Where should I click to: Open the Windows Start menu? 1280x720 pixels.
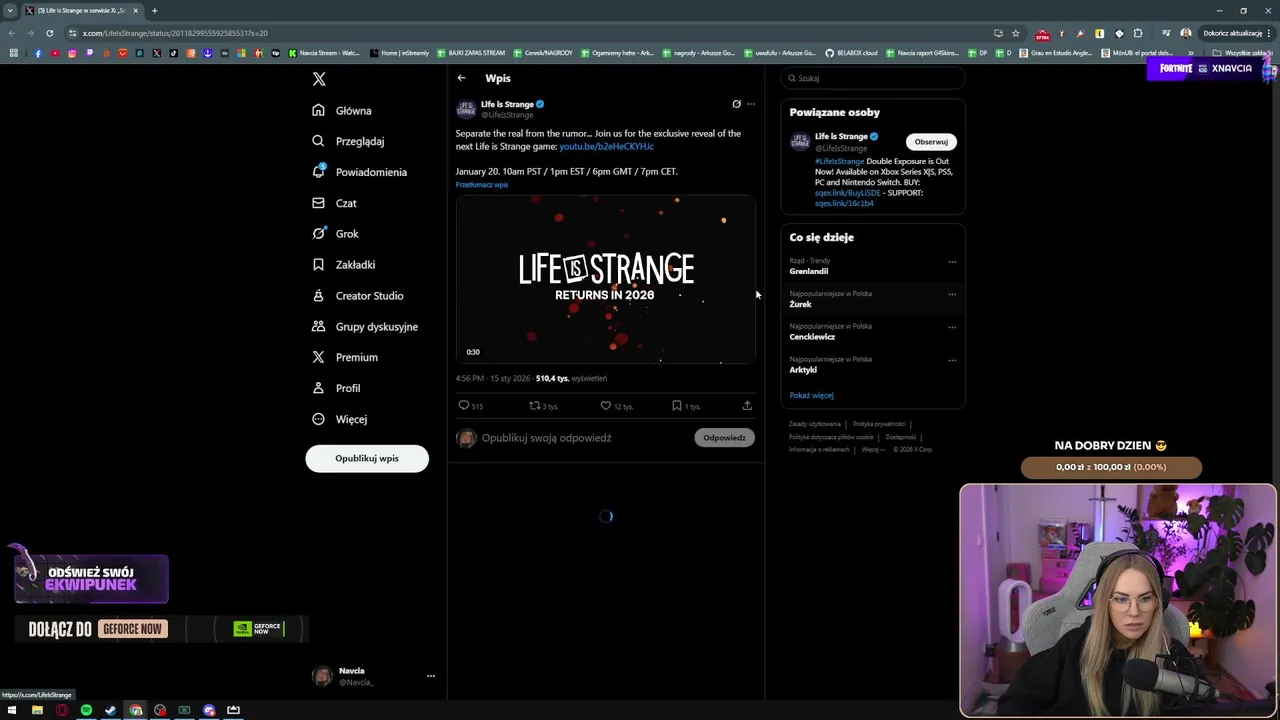click(12, 710)
